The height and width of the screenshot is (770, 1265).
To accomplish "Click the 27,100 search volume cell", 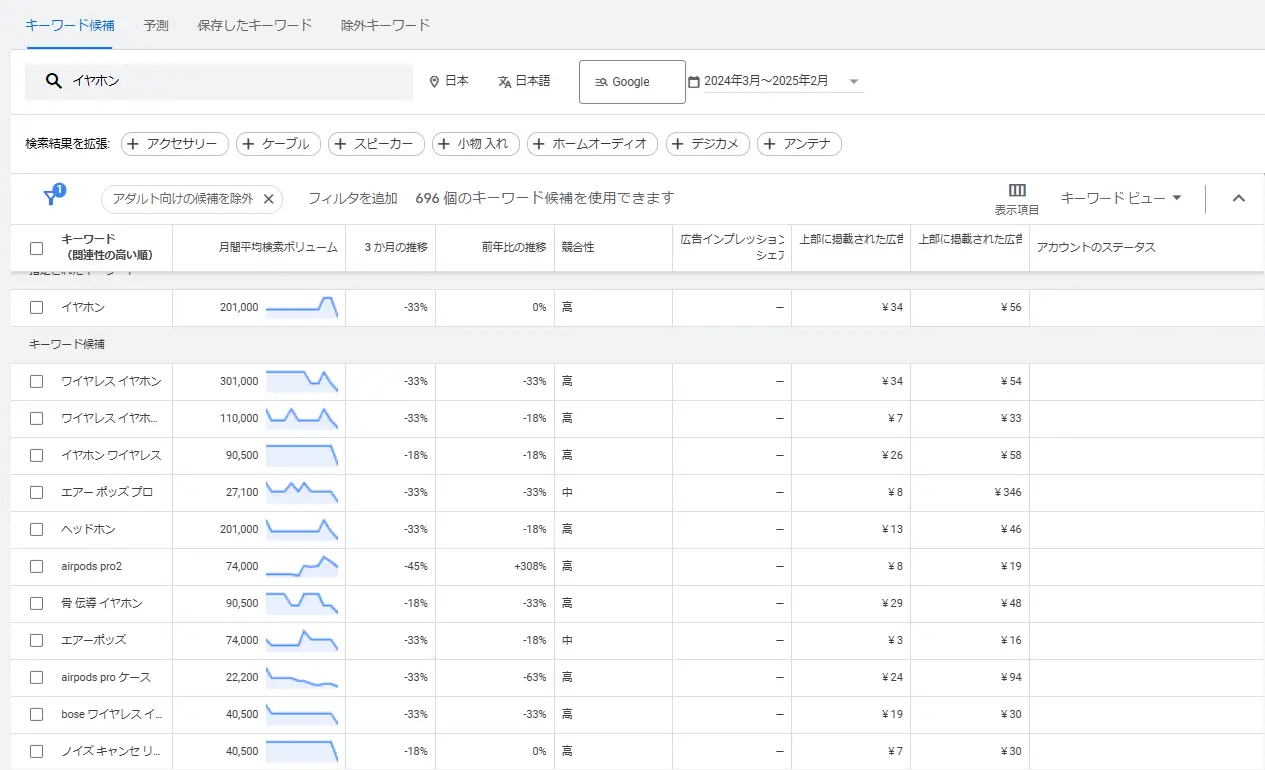I will pyautogui.click(x=242, y=492).
